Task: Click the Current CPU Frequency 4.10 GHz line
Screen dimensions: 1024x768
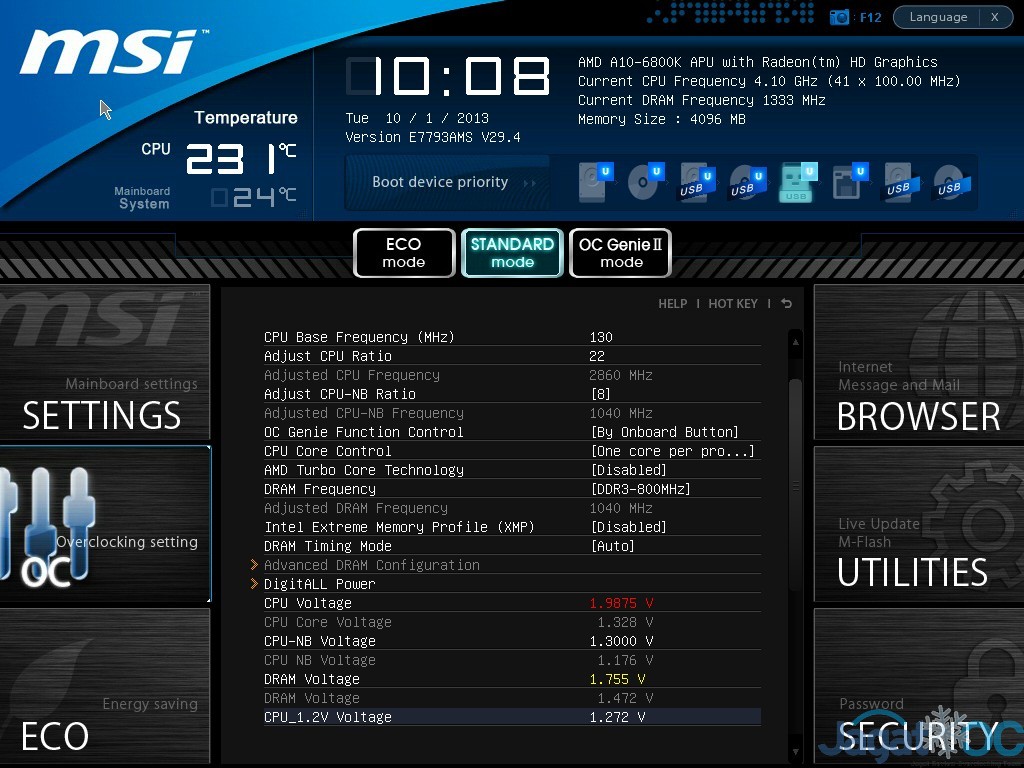Action: [769, 81]
